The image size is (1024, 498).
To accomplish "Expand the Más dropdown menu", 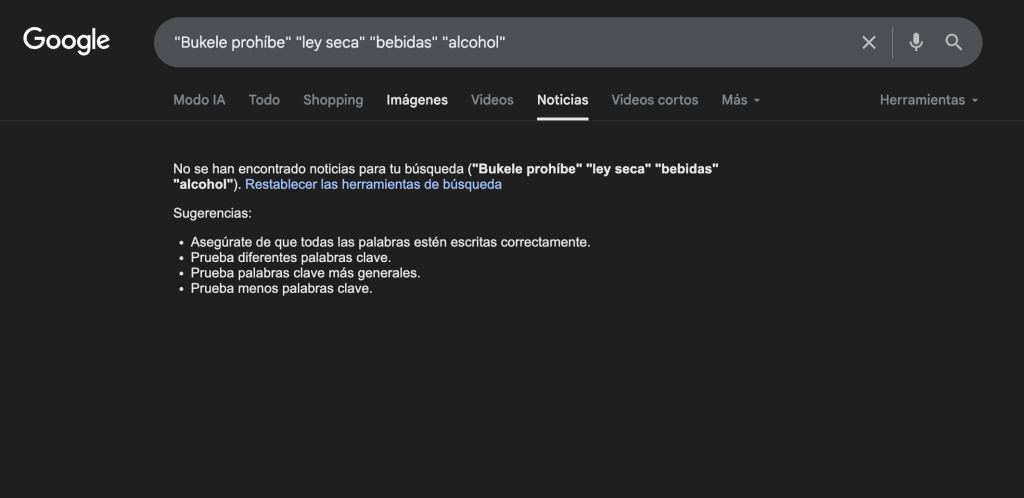I will 734,100.
